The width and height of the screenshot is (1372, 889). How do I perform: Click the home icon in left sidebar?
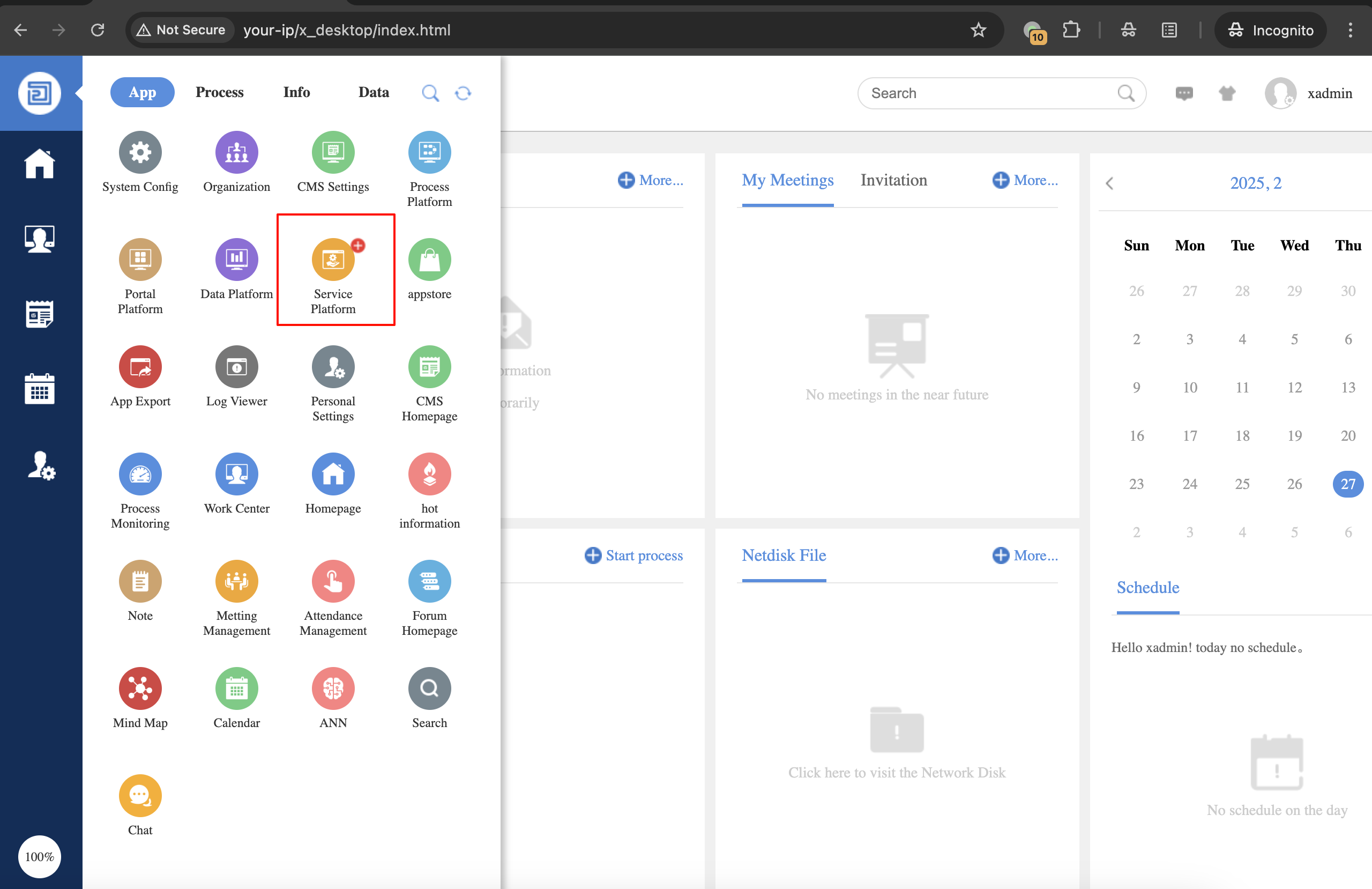[39, 164]
